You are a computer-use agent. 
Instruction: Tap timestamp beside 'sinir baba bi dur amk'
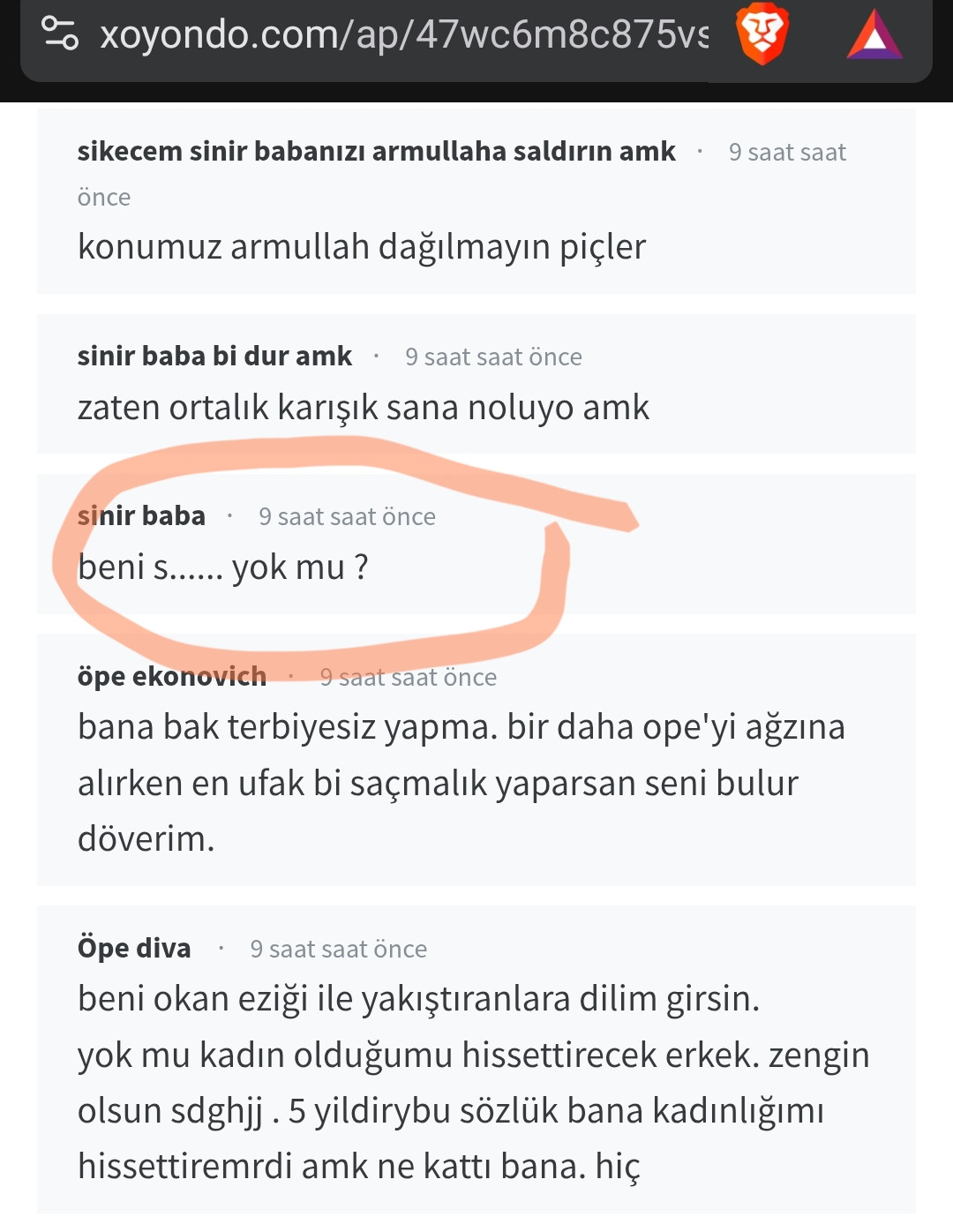click(x=493, y=357)
